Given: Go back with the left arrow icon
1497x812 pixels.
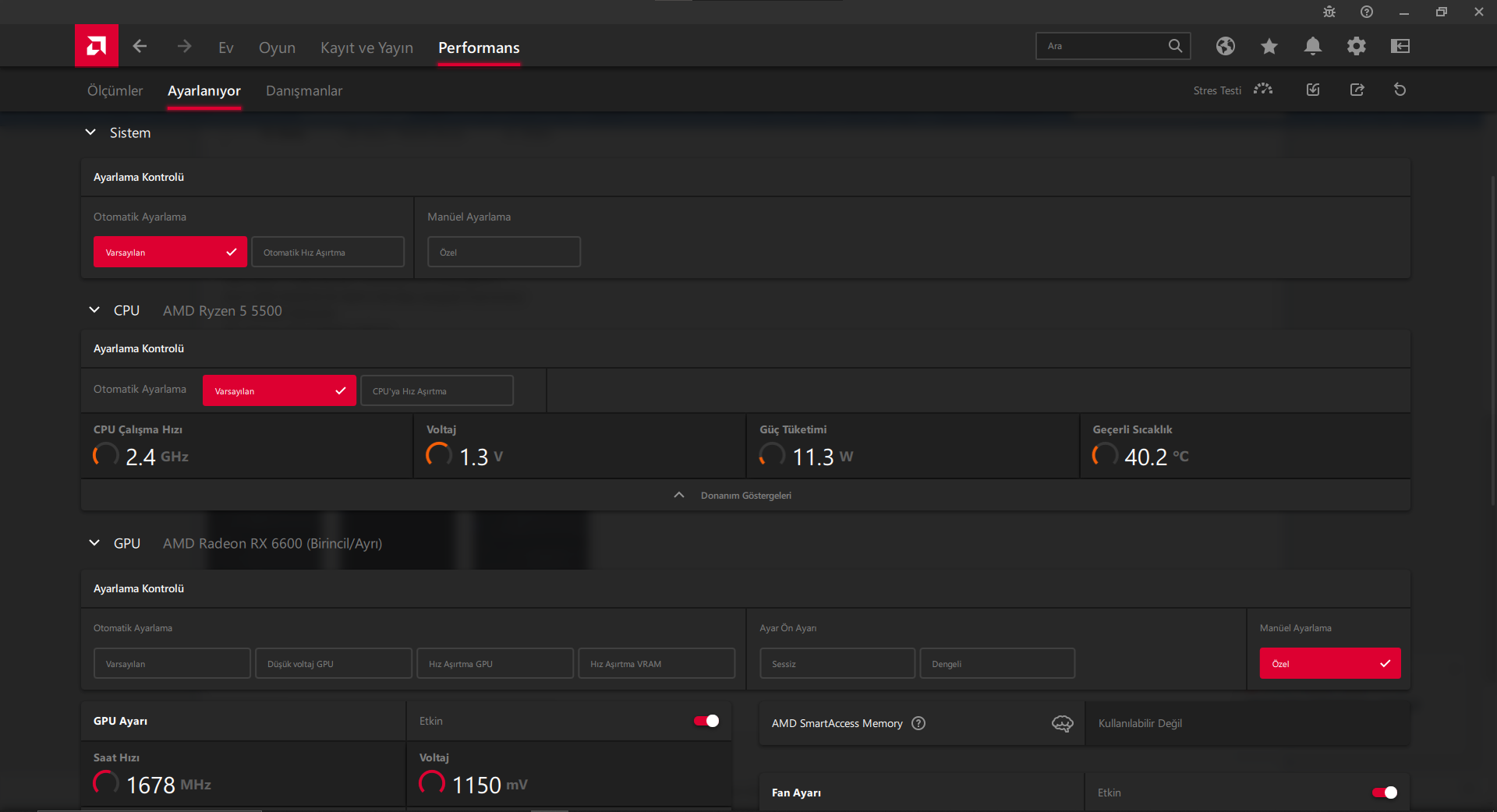Looking at the screenshot, I should 140,47.
